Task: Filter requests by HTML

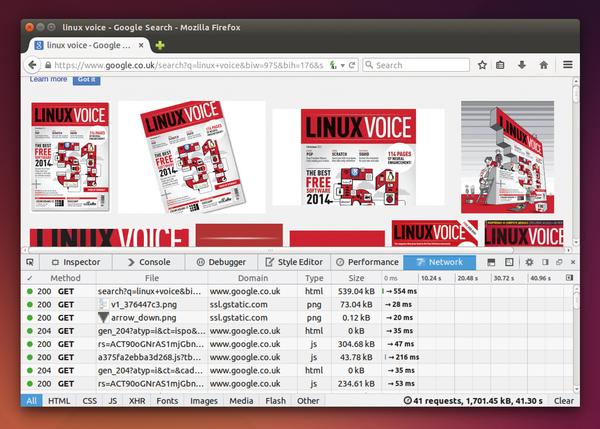Action: click(59, 401)
